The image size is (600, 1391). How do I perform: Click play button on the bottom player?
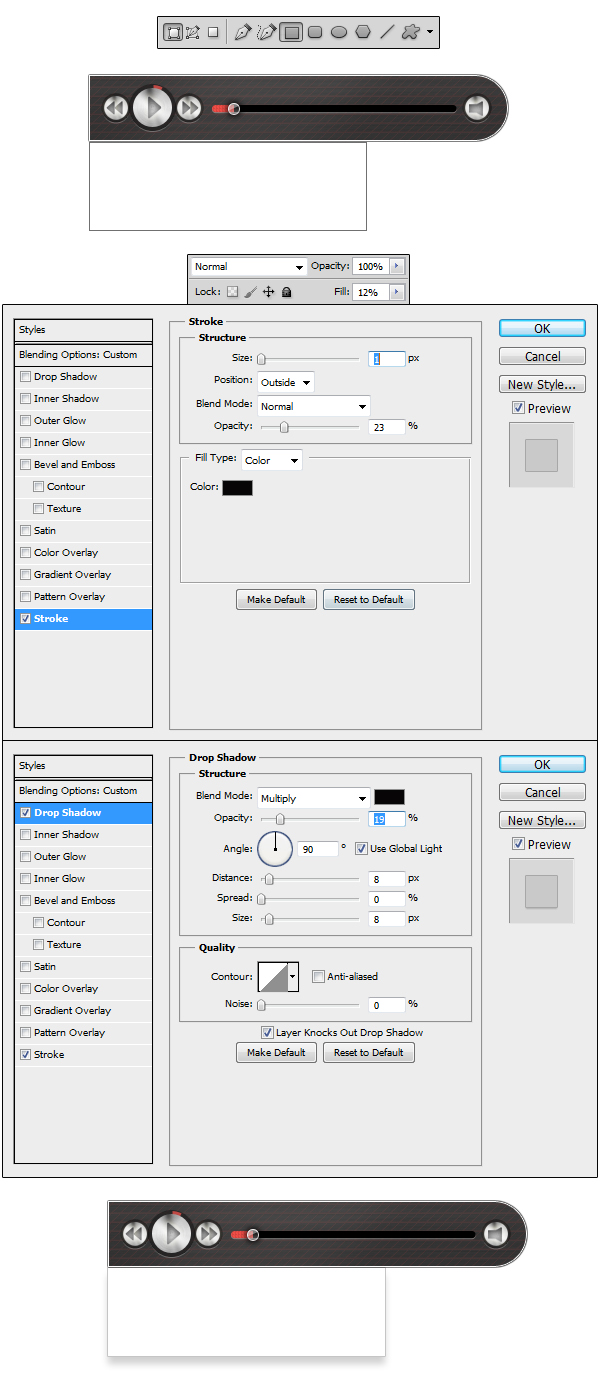tap(172, 1234)
